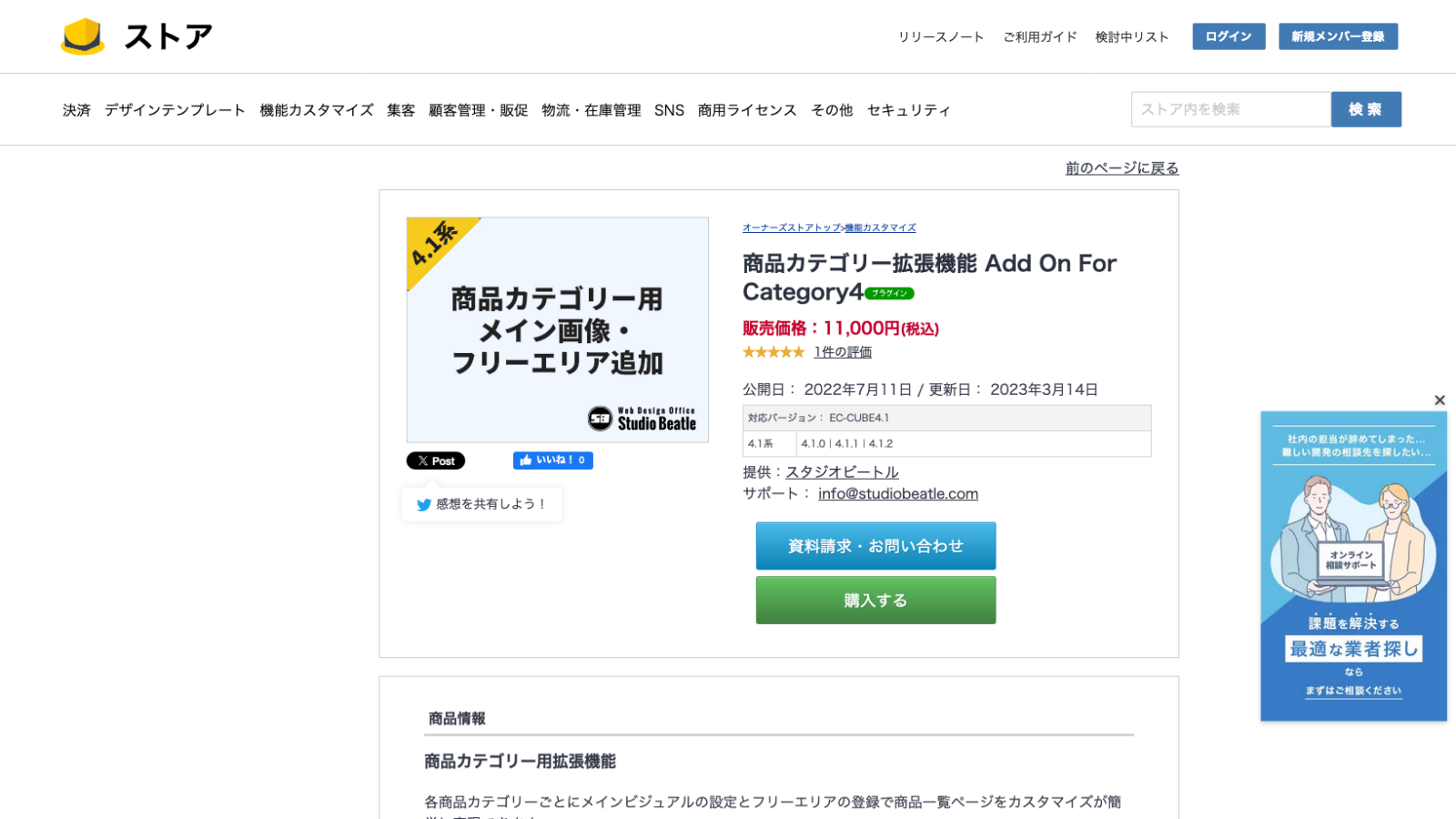
Task: Click the 検索 search button
Action: coord(1366,109)
